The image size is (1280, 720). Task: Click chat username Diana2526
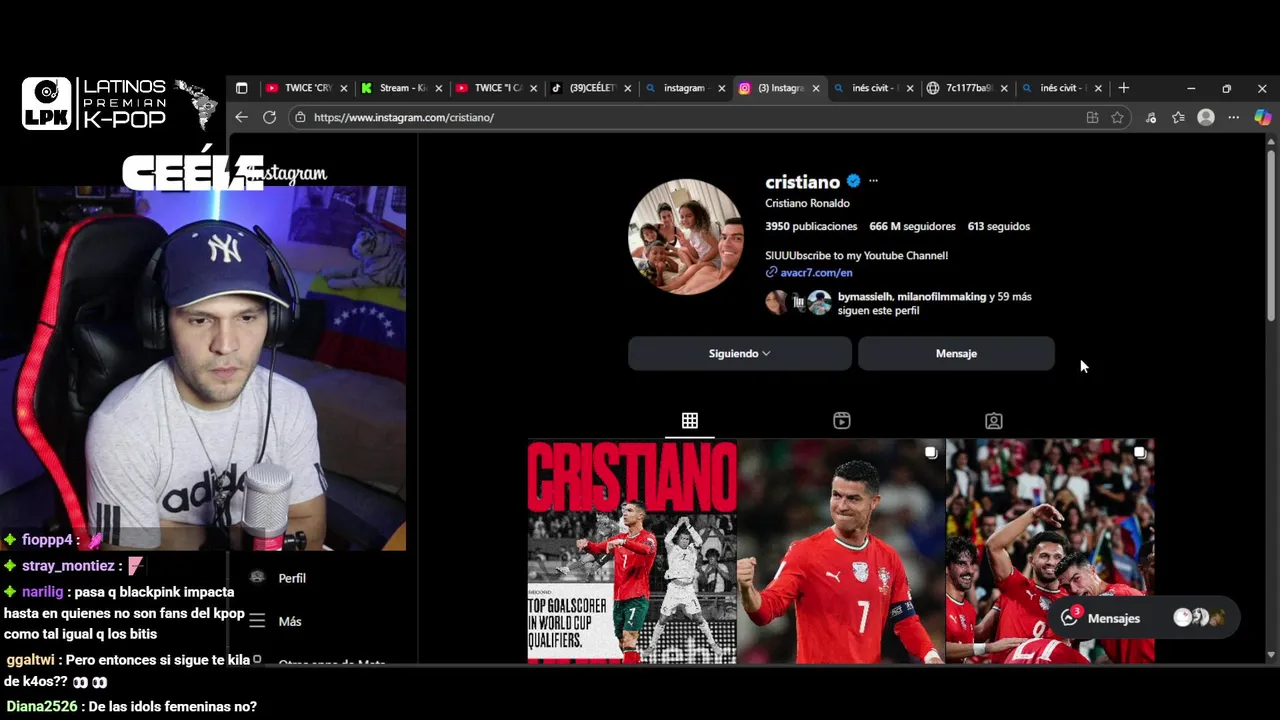click(43, 707)
